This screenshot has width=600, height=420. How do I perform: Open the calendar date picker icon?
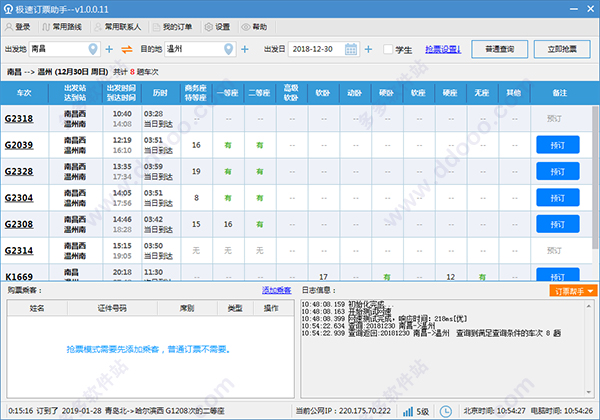pyautogui.click(x=351, y=49)
